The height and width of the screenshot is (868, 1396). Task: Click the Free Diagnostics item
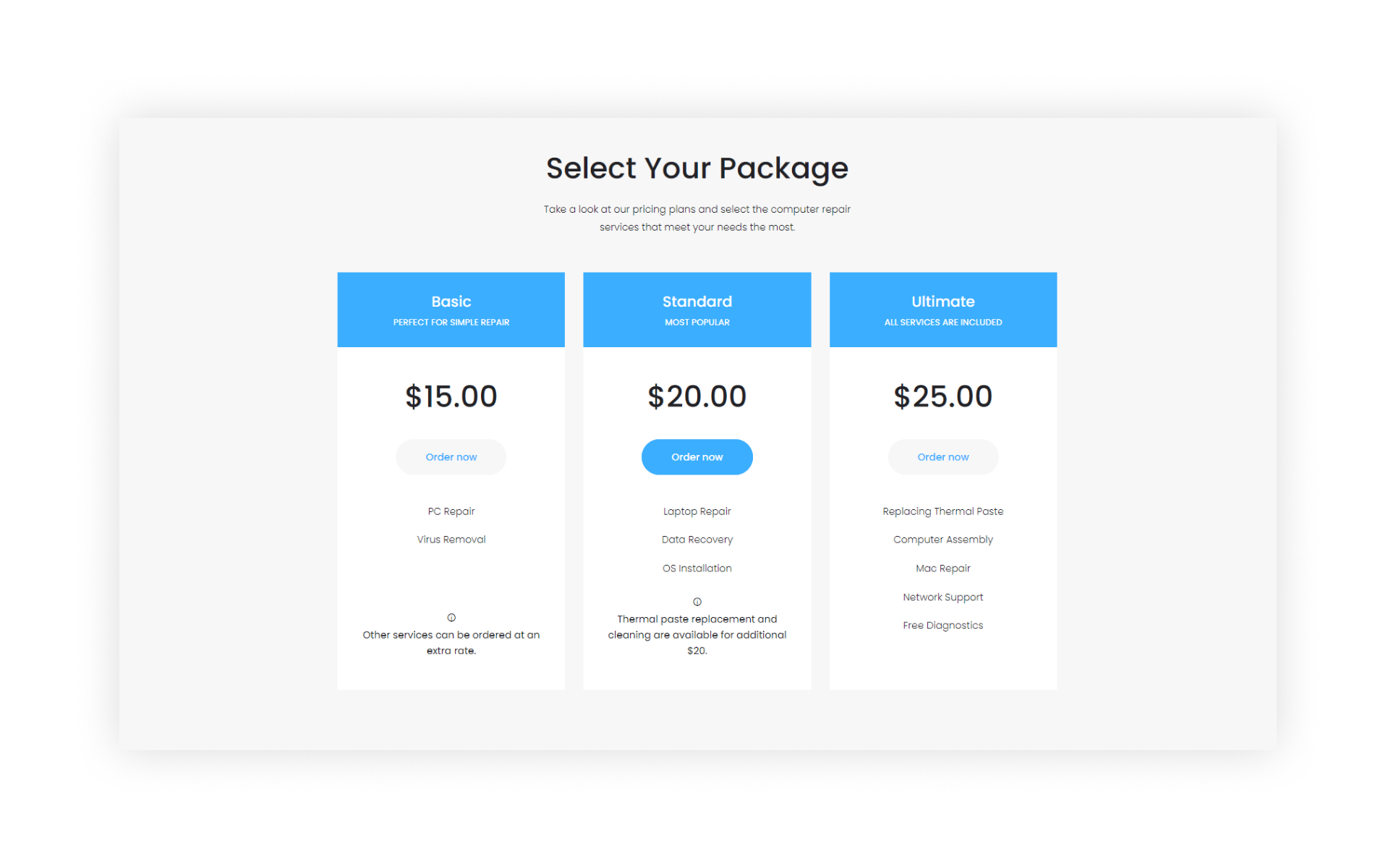(x=942, y=626)
